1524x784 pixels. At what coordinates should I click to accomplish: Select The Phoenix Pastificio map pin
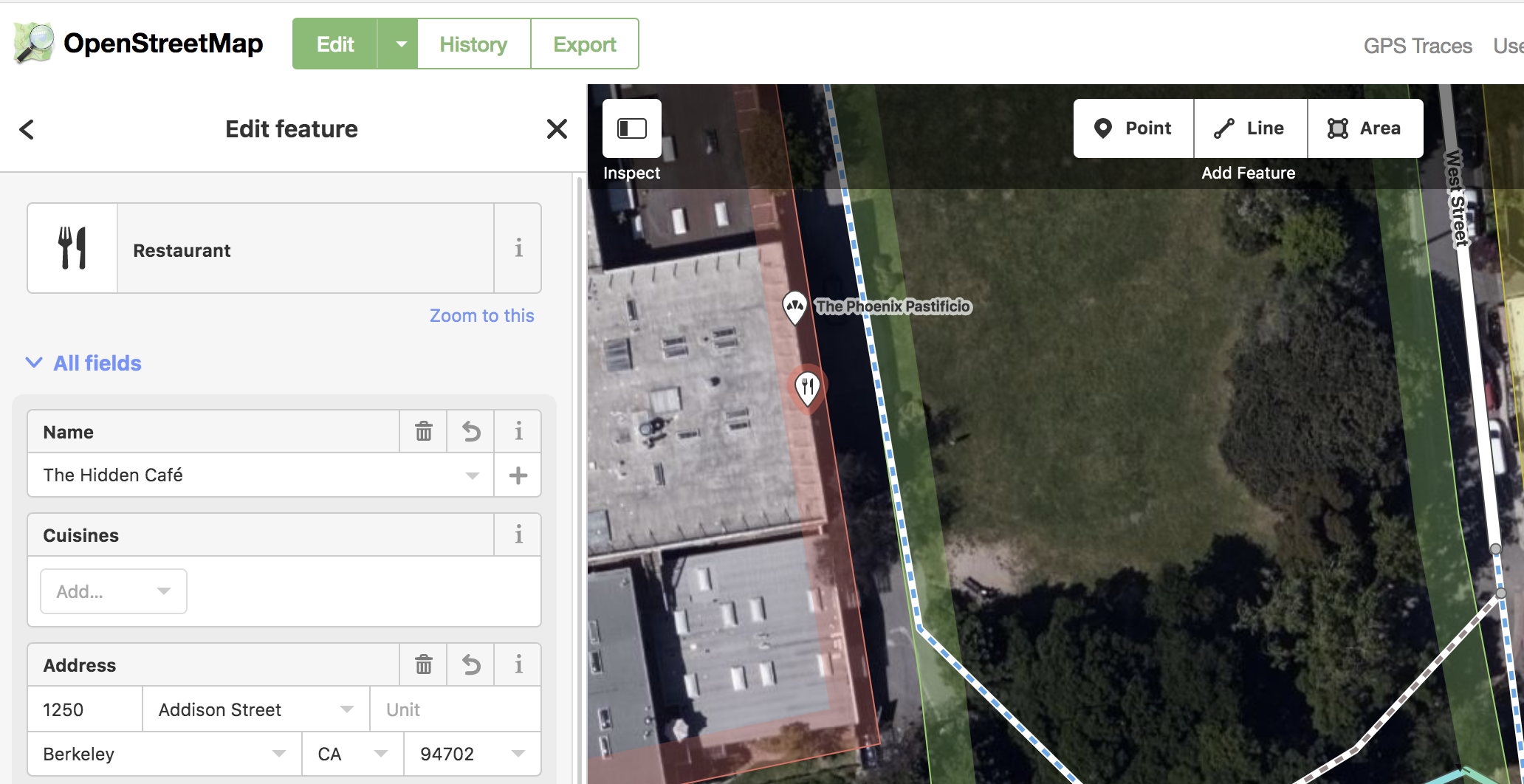tap(794, 307)
